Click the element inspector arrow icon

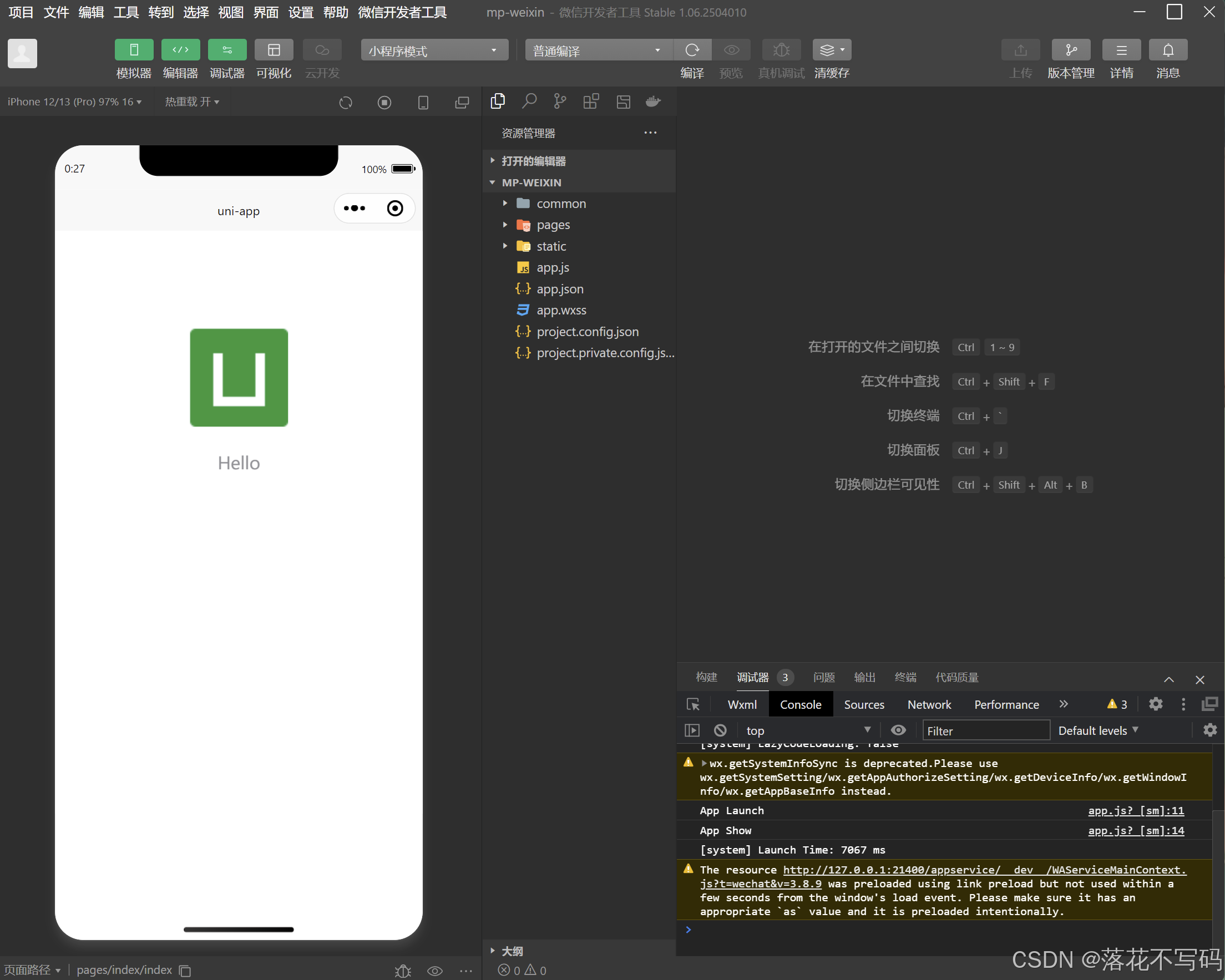coord(692,704)
